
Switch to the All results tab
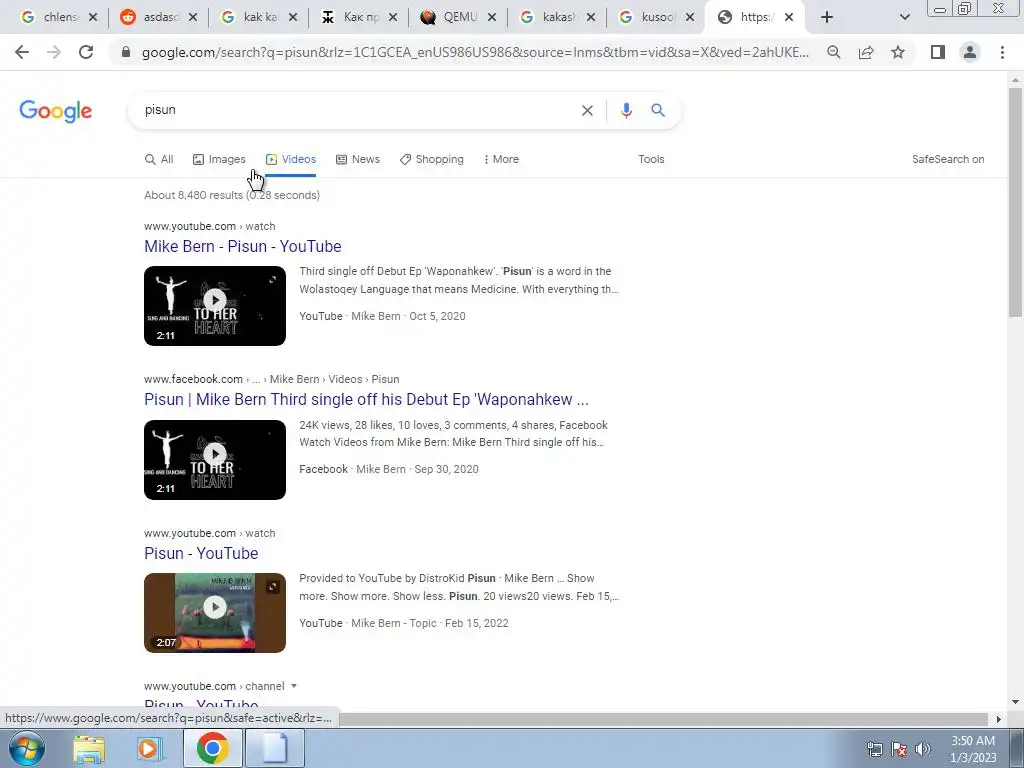pyautogui.click(x=159, y=159)
